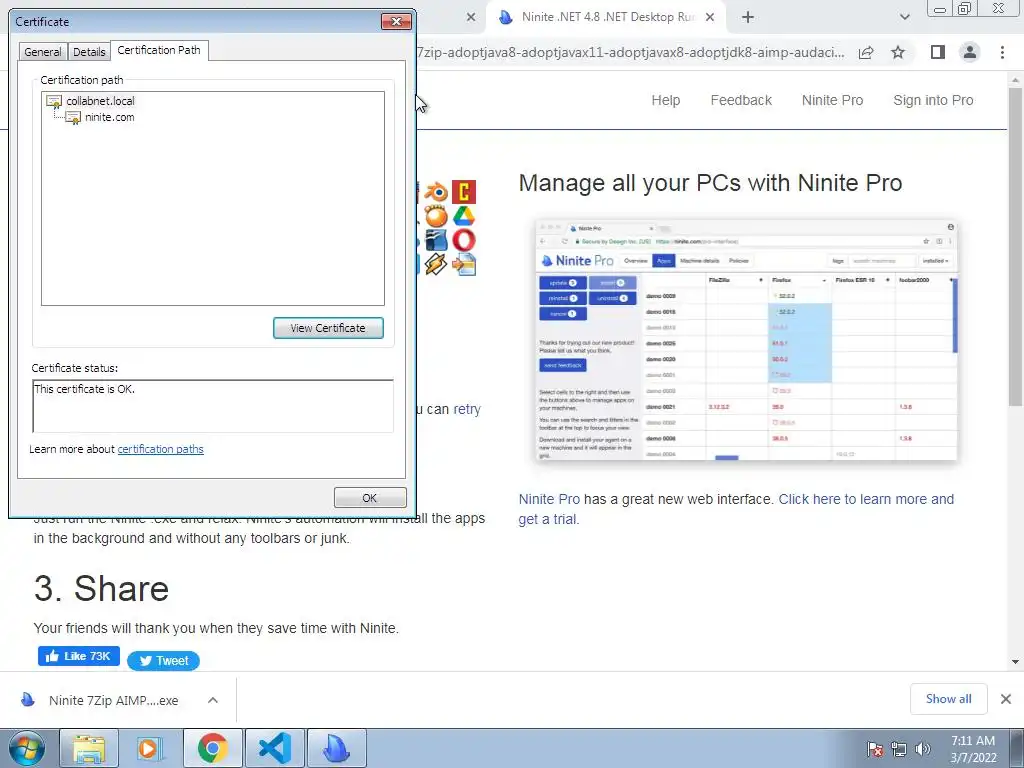Image resolution: width=1024 pixels, height=768 pixels.
Task: Click the page scrollbar down arrow
Action: [x=1016, y=662]
